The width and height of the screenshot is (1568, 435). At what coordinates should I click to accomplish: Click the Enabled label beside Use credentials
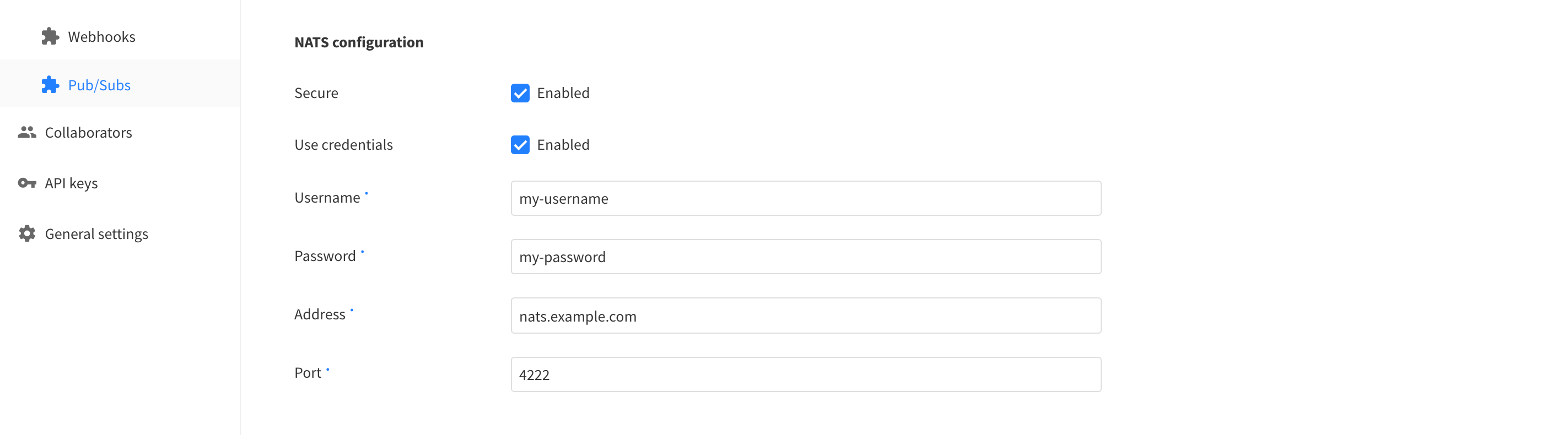pos(563,145)
